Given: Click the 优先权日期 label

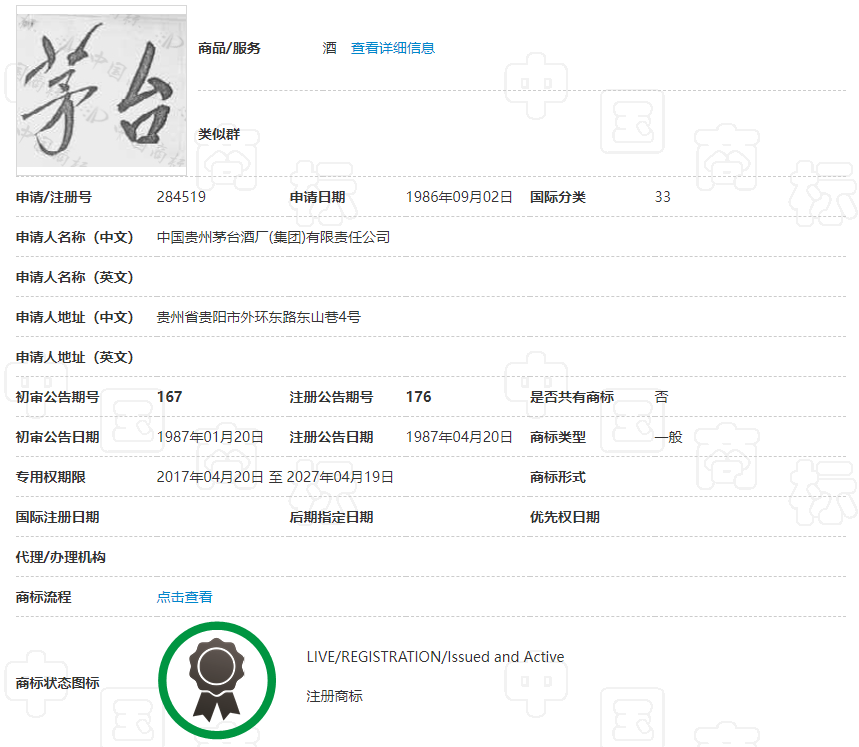Looking at the screenshot, I should [x=565, y=517].
